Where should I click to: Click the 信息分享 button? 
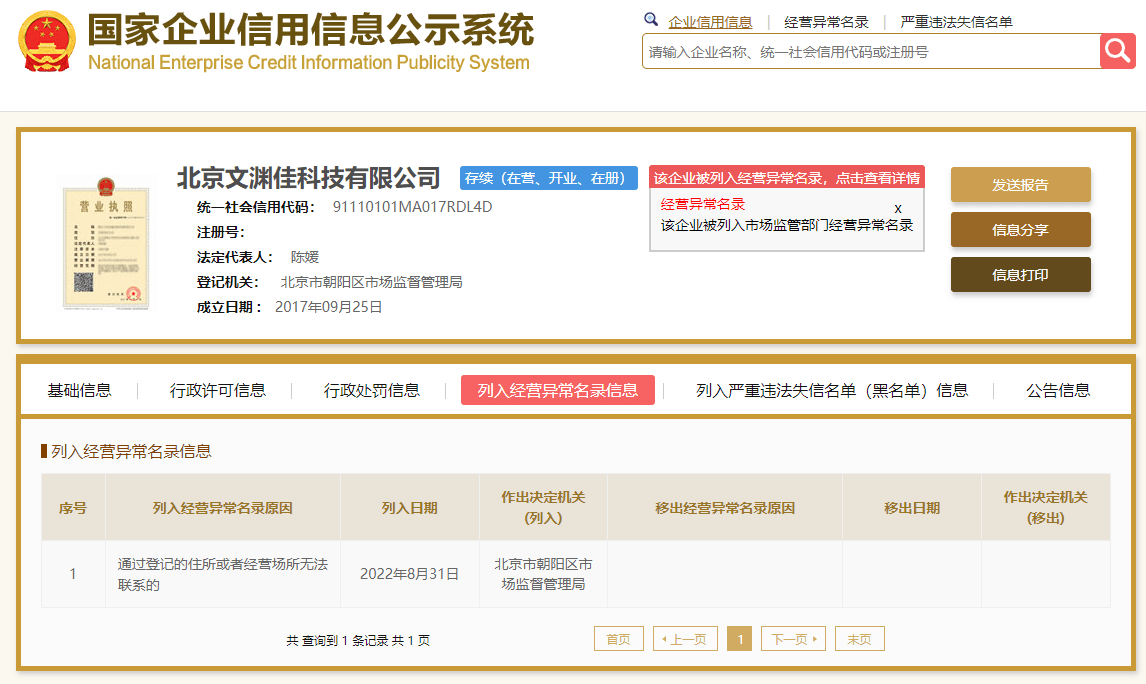point(1020,229)
